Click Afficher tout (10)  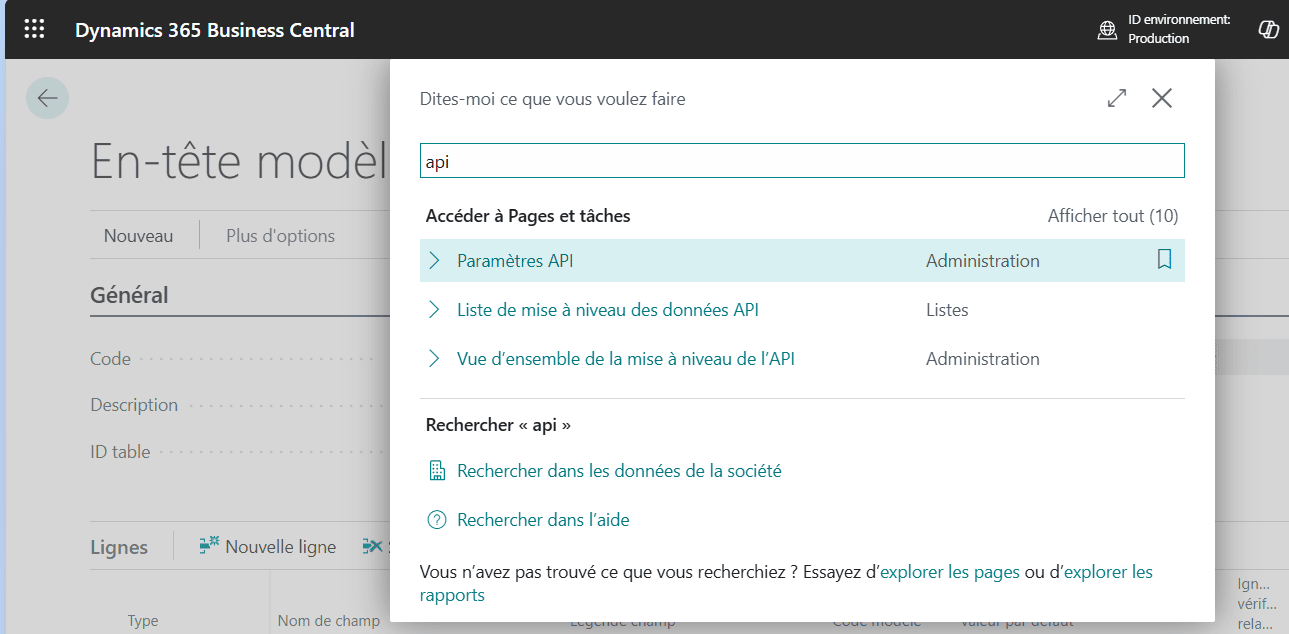click(x=1113, y=216)
